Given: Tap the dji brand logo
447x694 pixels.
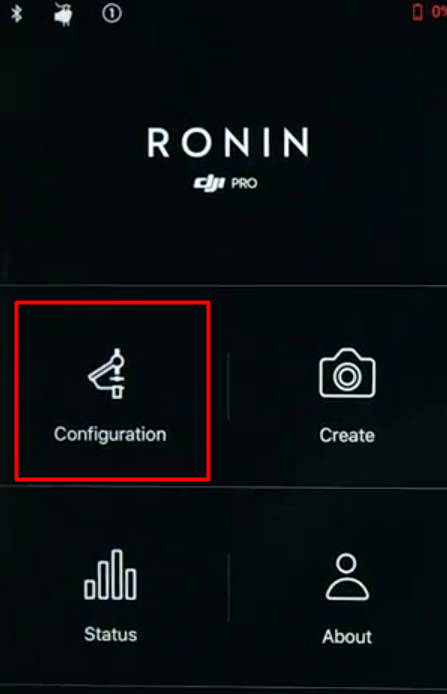Looking at the screenshot, I should click(209, 183).
